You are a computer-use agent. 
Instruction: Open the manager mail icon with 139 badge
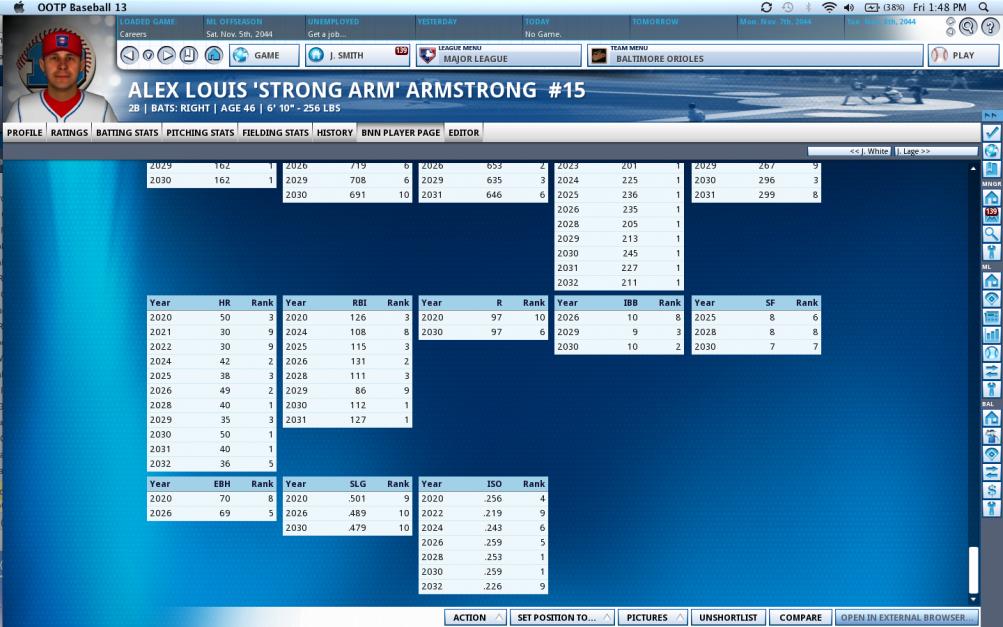tap(991, 215)
